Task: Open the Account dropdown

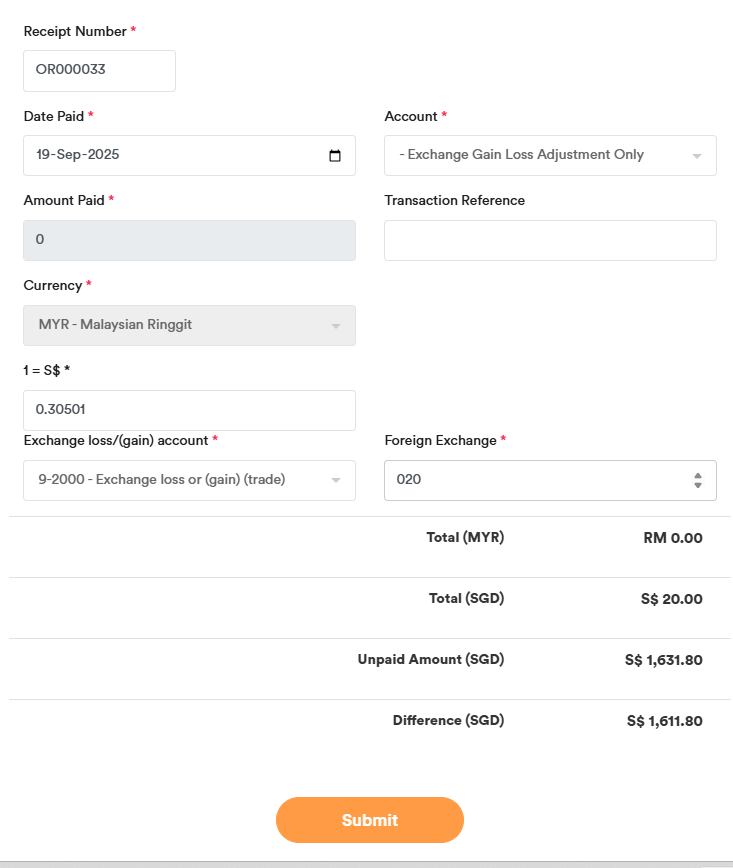Action: coord(550,155)
